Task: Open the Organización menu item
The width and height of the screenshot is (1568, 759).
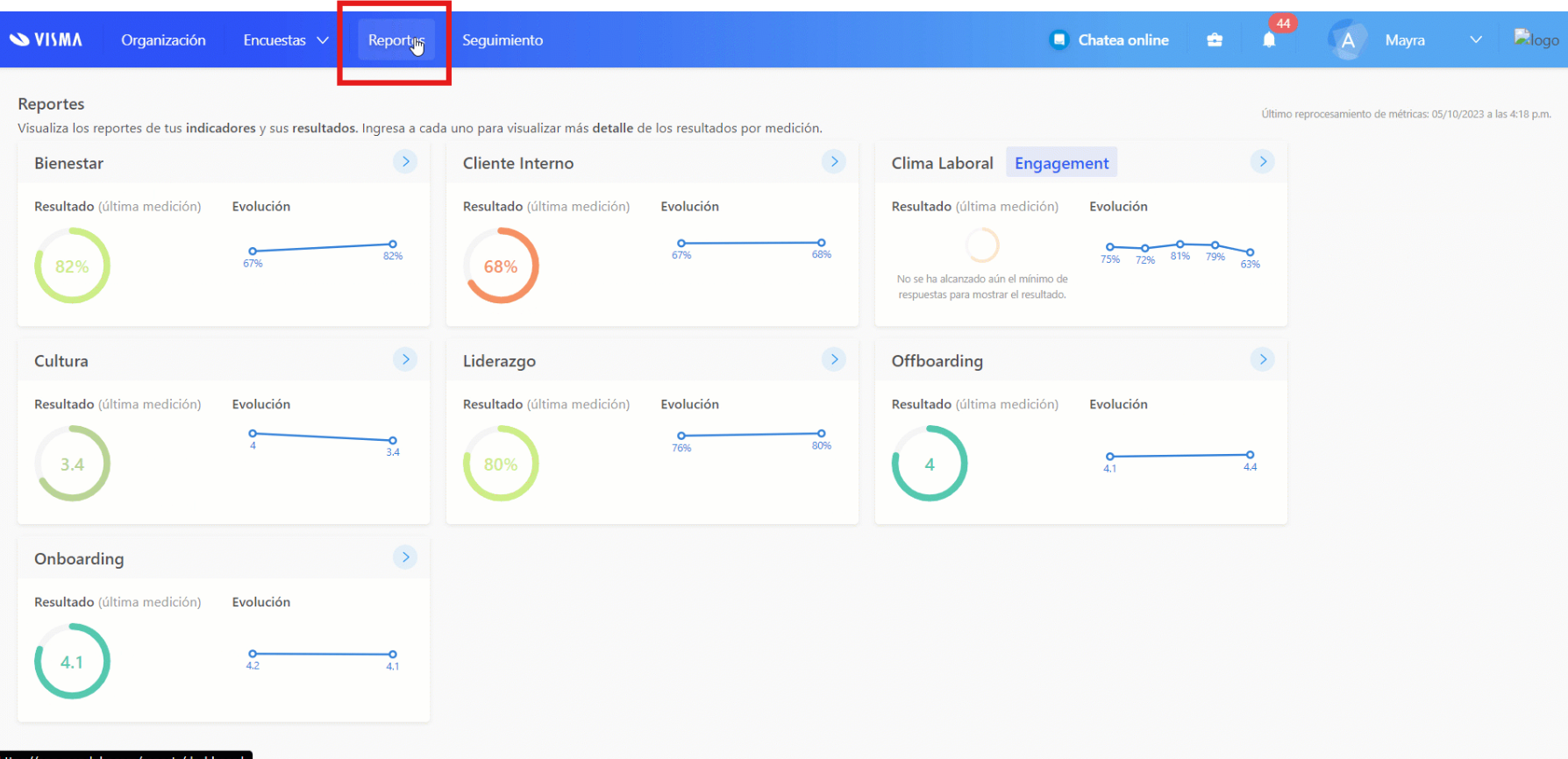Action: click(163, 40)
